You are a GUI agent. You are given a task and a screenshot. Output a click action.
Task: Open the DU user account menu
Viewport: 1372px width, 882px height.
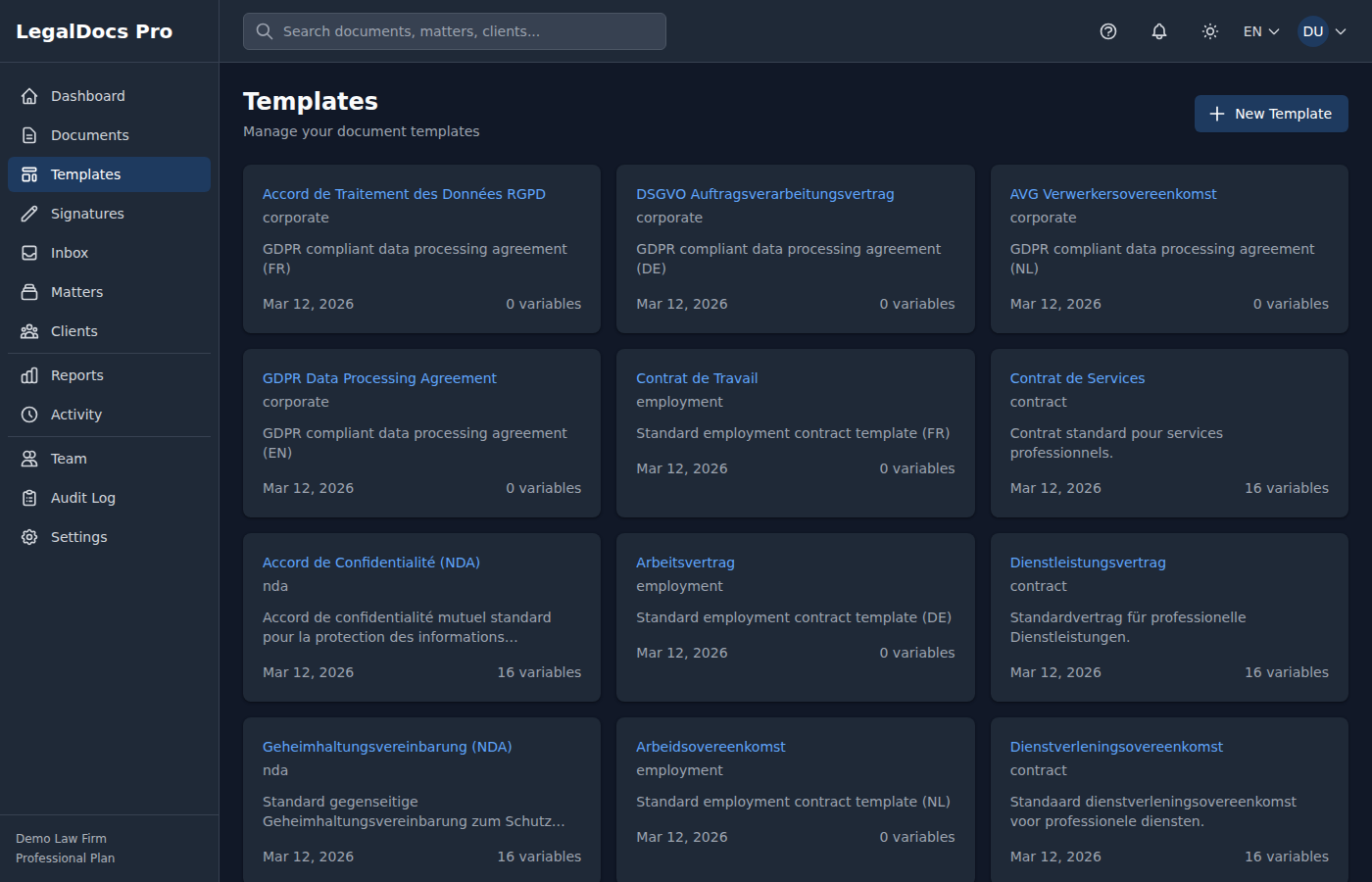(1322, 31)
